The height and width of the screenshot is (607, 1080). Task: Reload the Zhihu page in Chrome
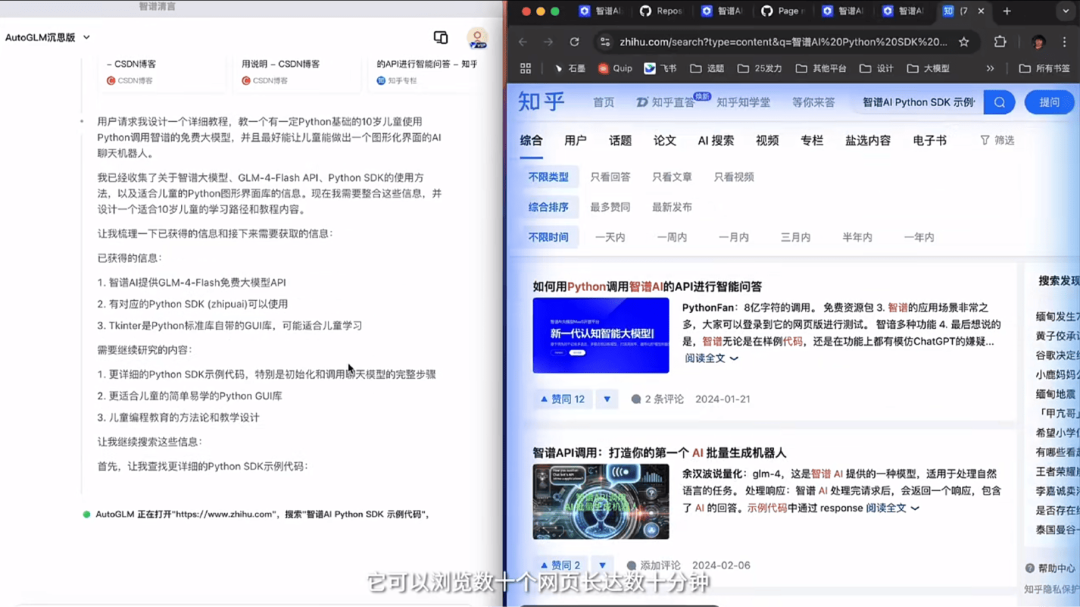(574, 42)
